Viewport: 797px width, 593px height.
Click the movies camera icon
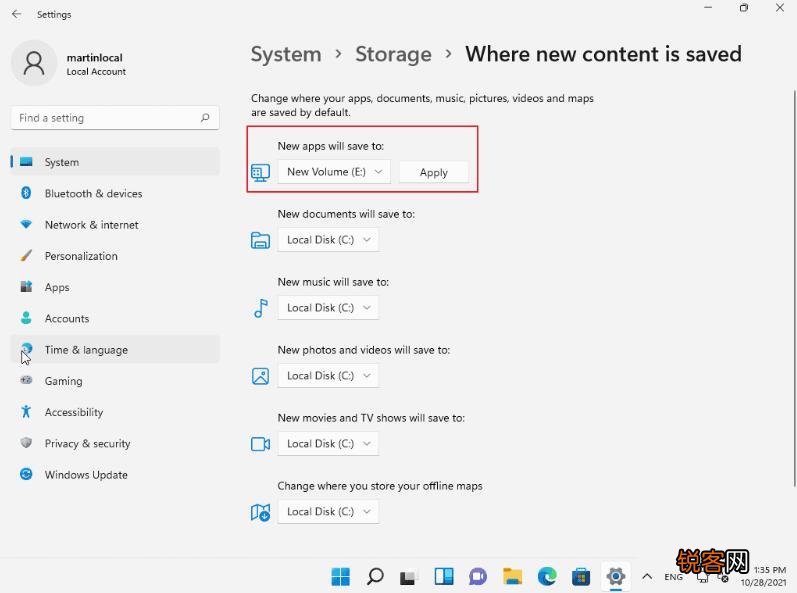click(260, 444)
